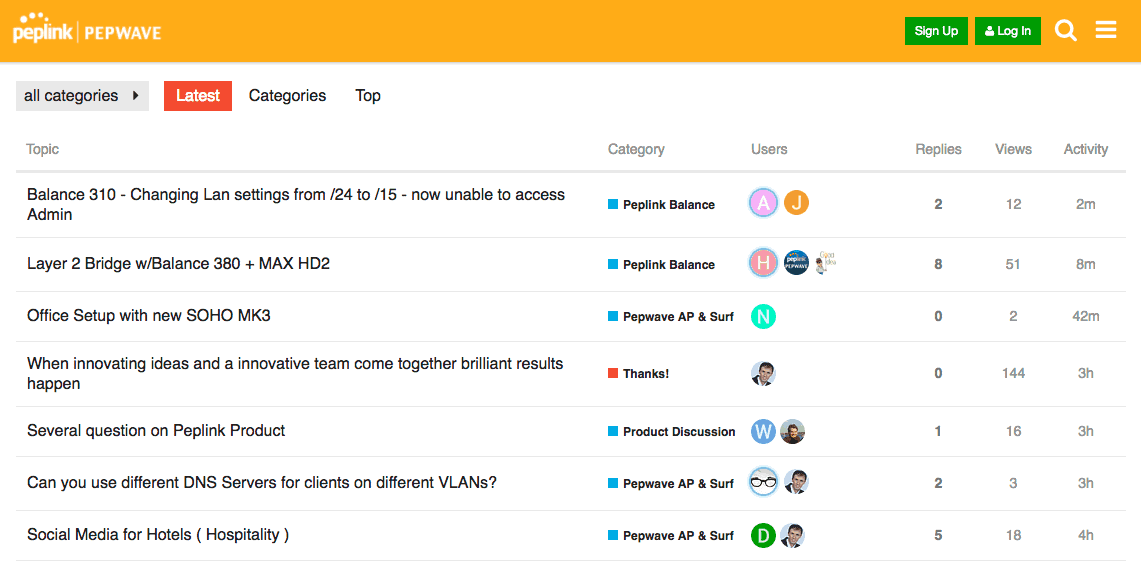The image size is (1141, 566).
Task: Click the 42m activity time on Office Setup row
Action: [x=1086, y=316]
